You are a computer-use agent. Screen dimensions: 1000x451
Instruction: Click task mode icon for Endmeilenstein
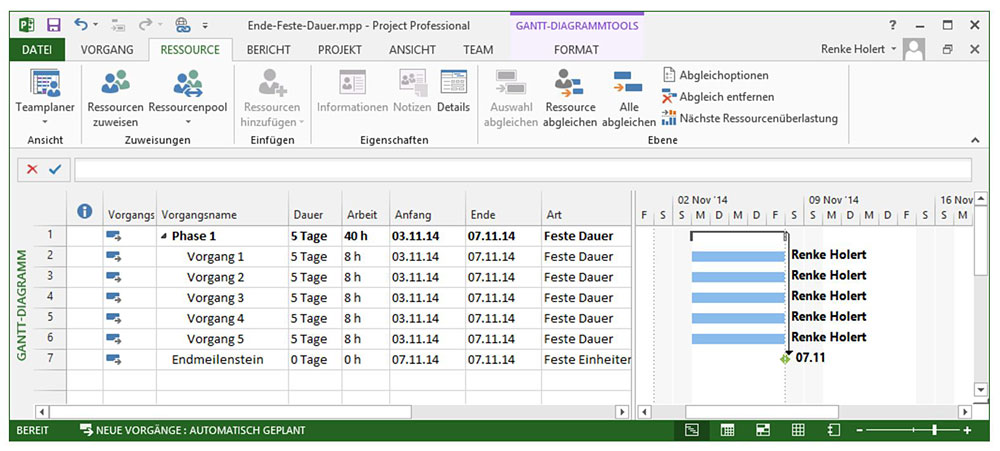114,360
